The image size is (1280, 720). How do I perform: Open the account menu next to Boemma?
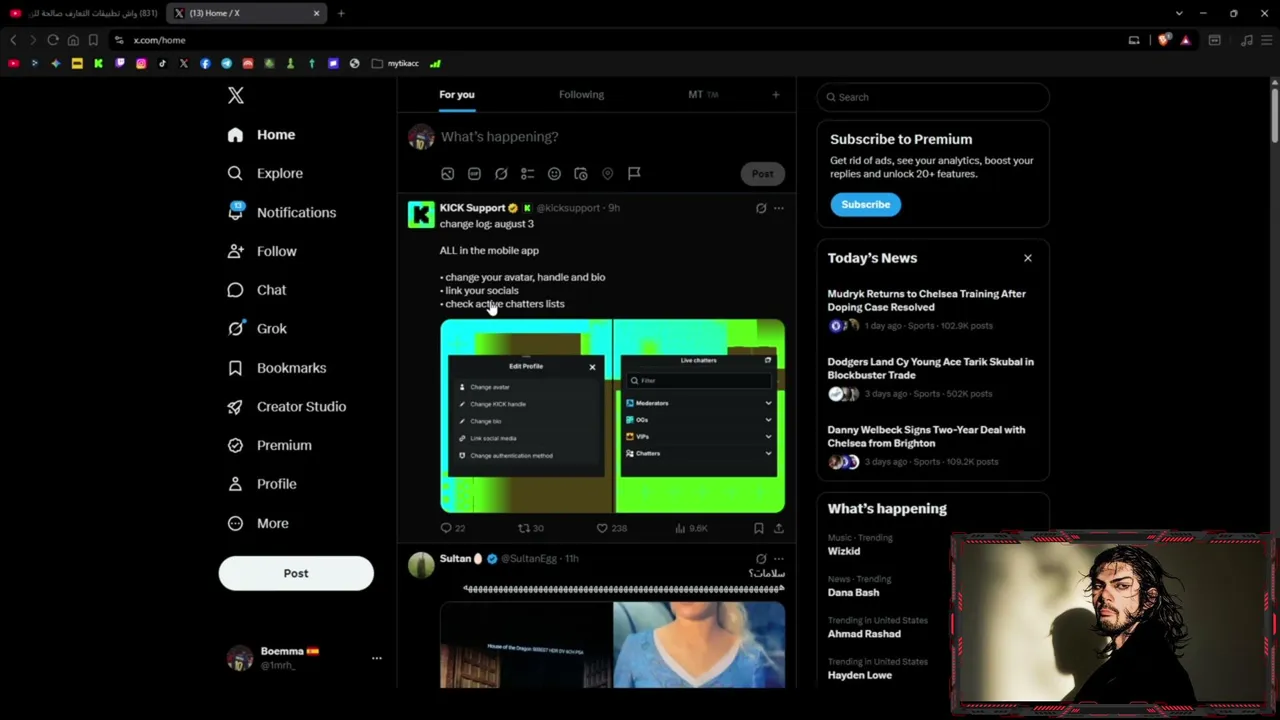point(376,658)
